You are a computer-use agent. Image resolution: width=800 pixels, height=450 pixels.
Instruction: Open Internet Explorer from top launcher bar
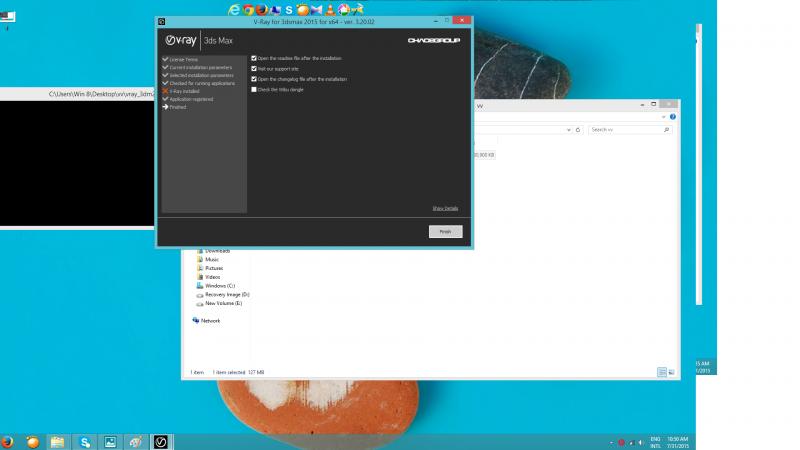234,10
